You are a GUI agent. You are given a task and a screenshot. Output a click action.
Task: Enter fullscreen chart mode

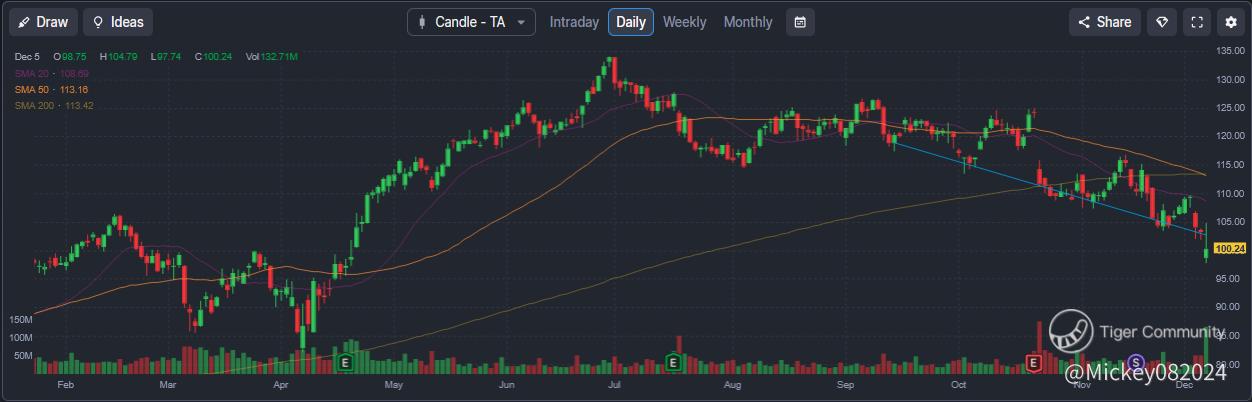(1196, 22)
